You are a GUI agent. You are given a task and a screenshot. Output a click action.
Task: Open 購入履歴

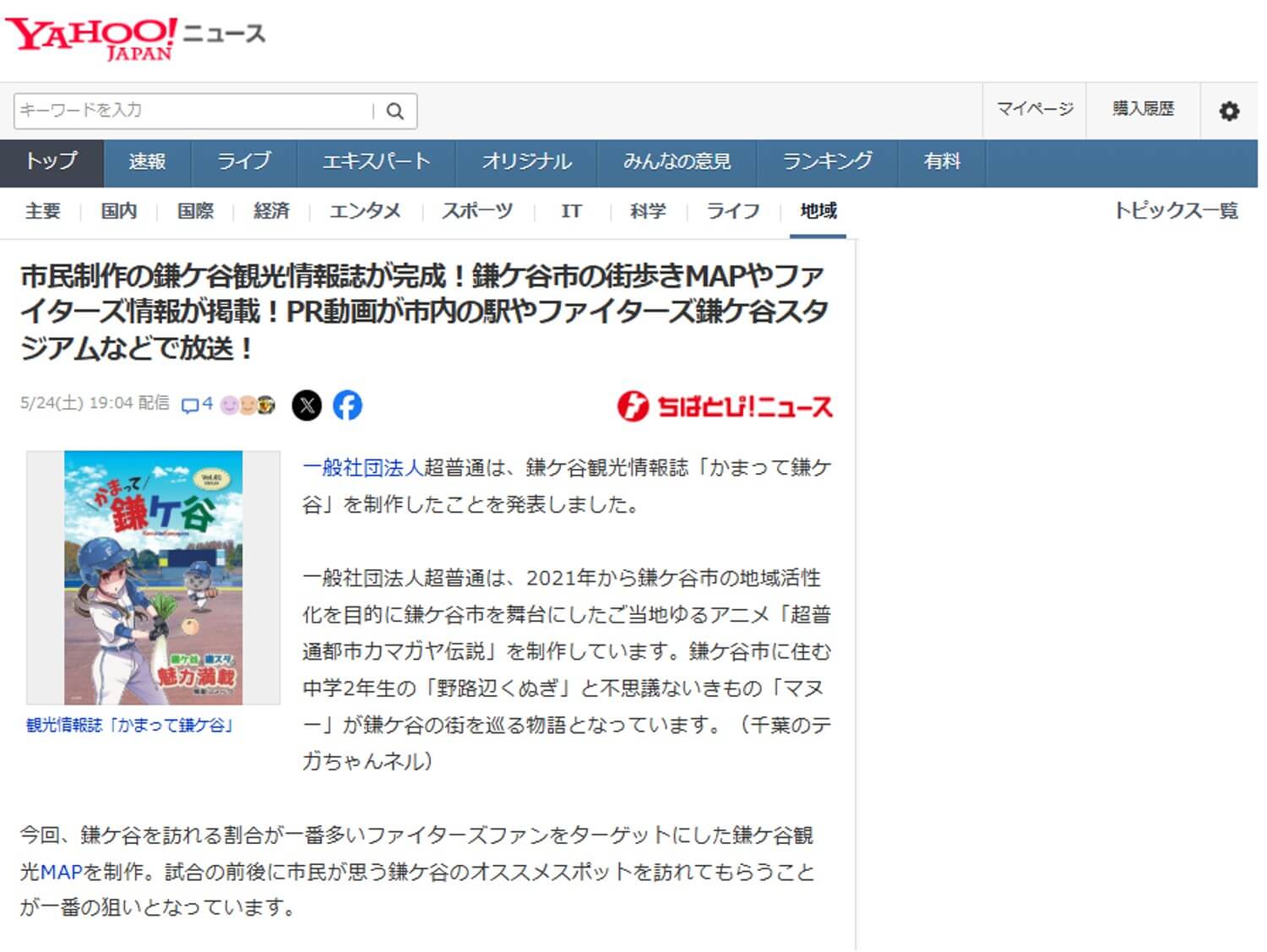point(1143,109)
